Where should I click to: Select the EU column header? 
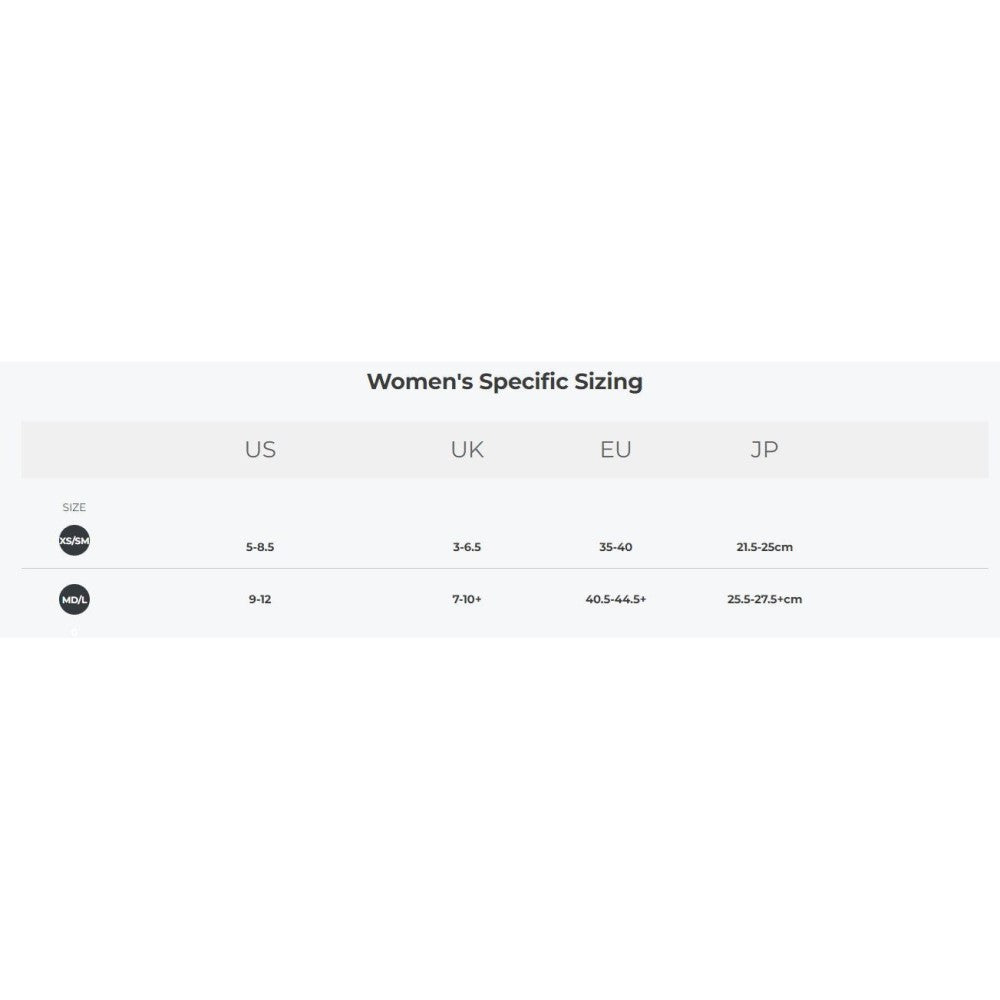(616, 450)
